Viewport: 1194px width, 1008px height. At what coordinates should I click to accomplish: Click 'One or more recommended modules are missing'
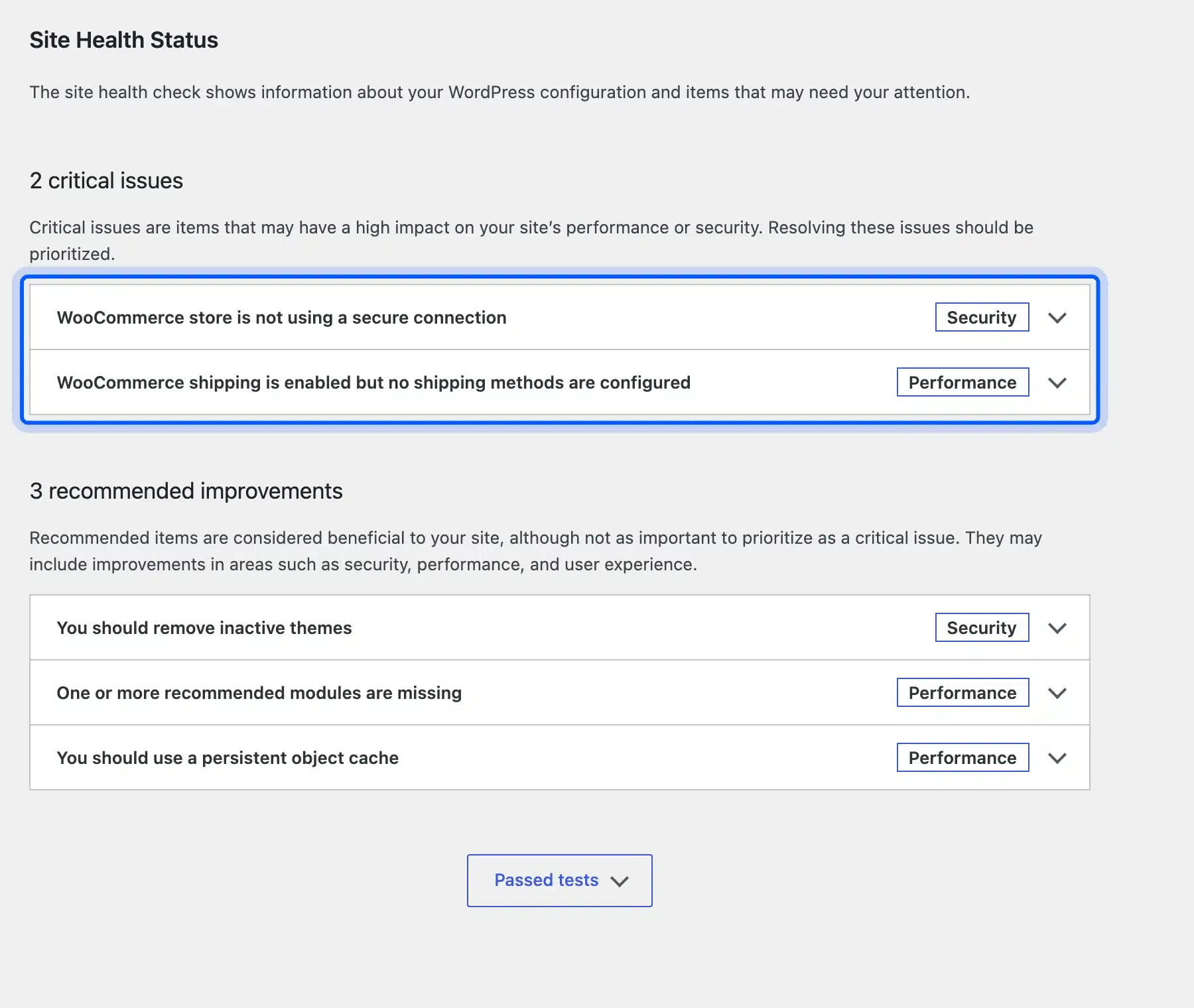click(259, 693)
